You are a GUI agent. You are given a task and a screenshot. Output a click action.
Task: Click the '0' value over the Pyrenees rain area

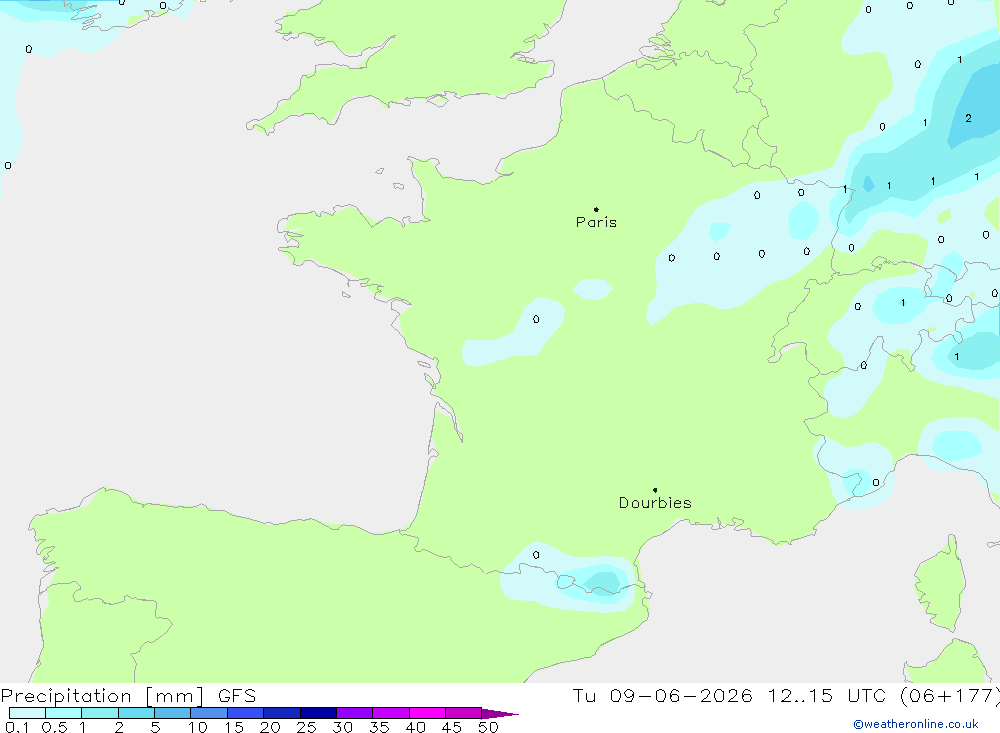[536, 555]
